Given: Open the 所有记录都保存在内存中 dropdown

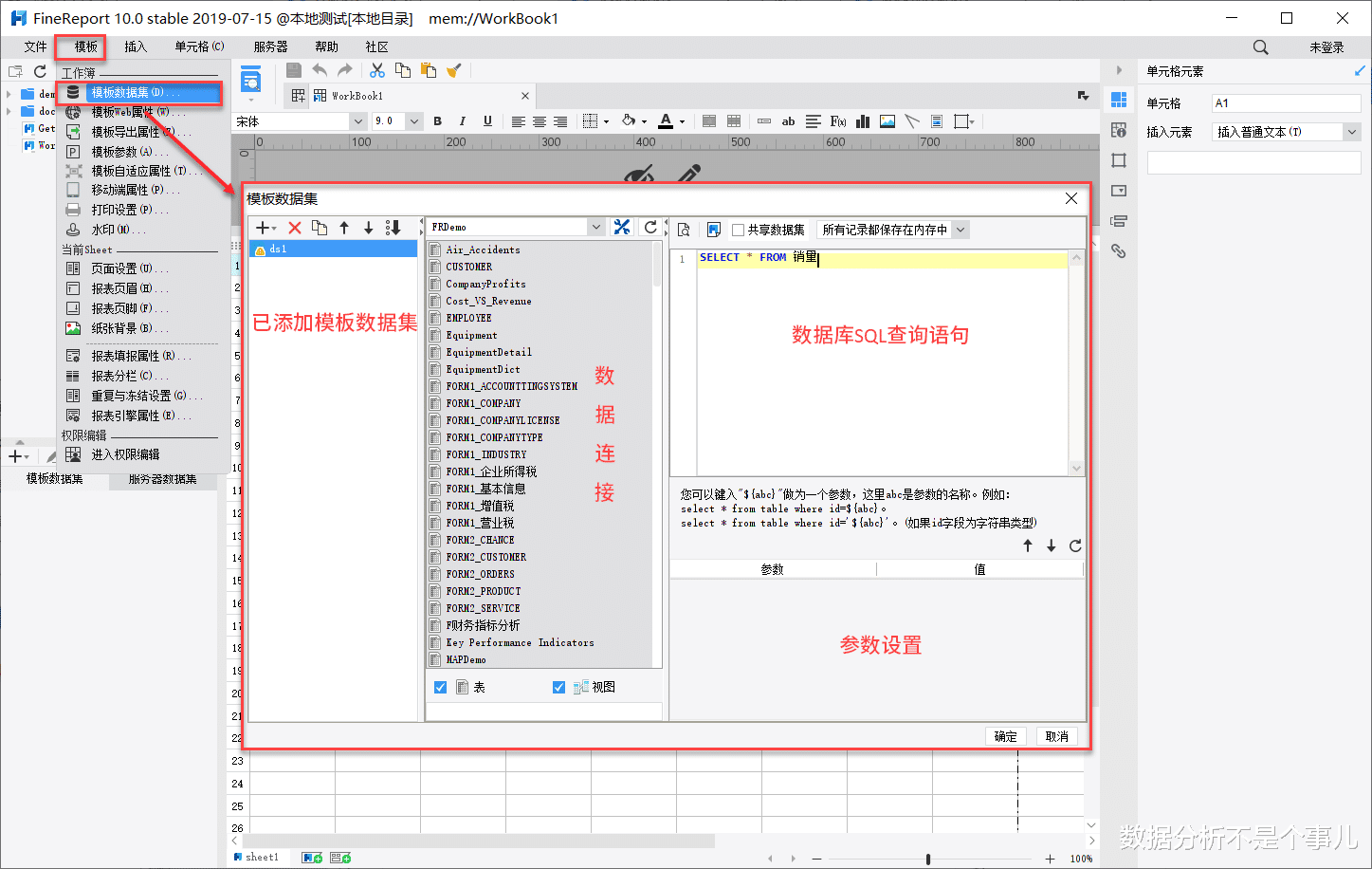Looking at the screenshot, I should click(960, 229).
